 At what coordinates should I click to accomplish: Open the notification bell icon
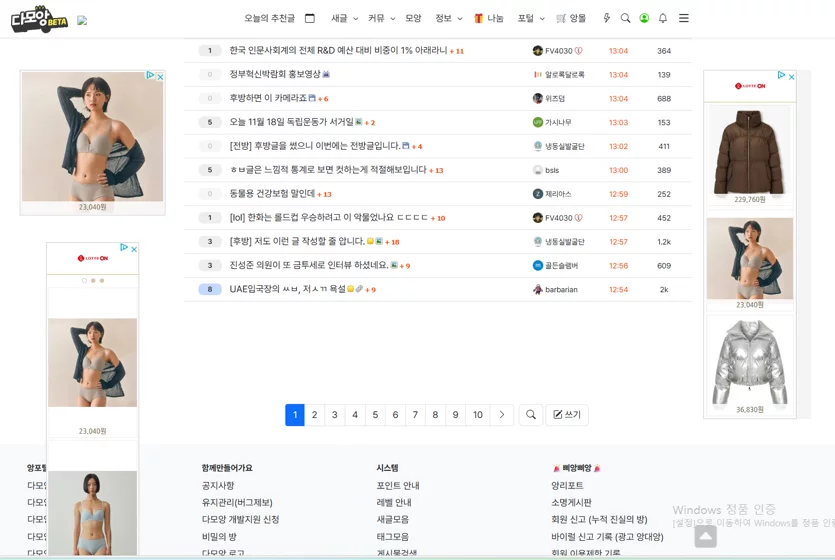tap(662, 18)
